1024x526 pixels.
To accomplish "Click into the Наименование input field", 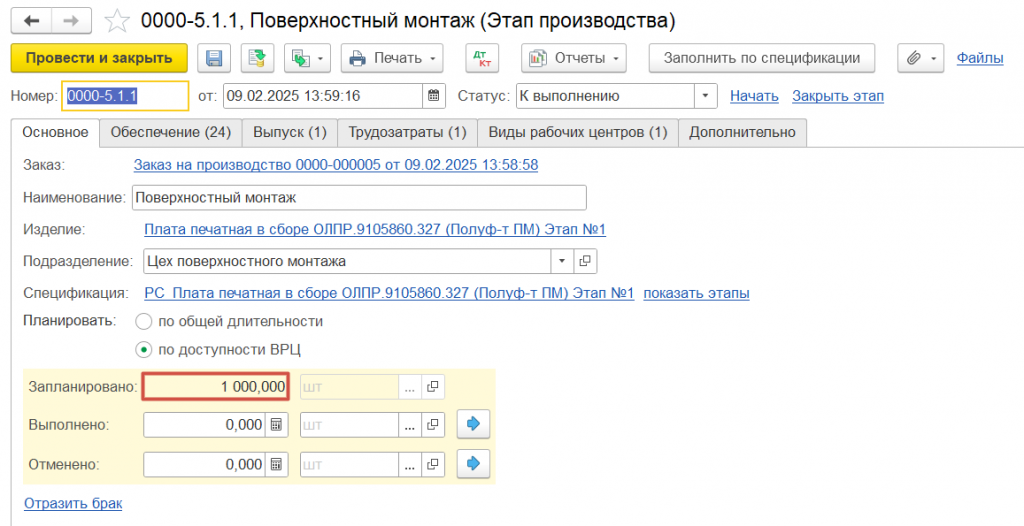I will pyautogui.click(x=359, y=197).
